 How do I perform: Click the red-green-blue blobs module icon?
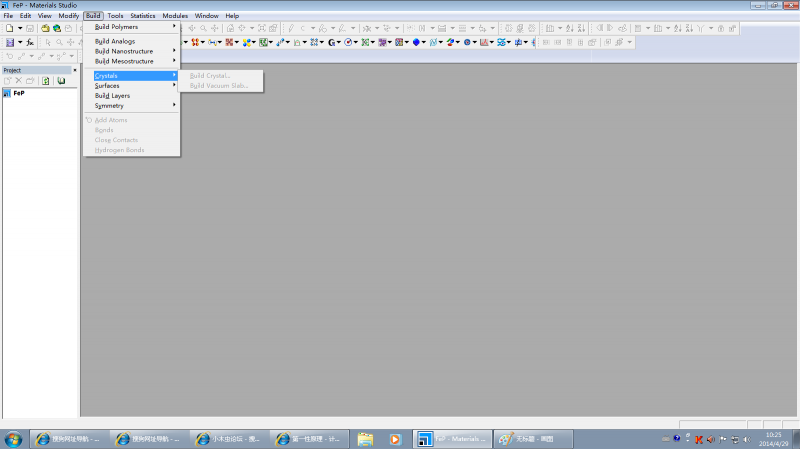click(450, 42)
